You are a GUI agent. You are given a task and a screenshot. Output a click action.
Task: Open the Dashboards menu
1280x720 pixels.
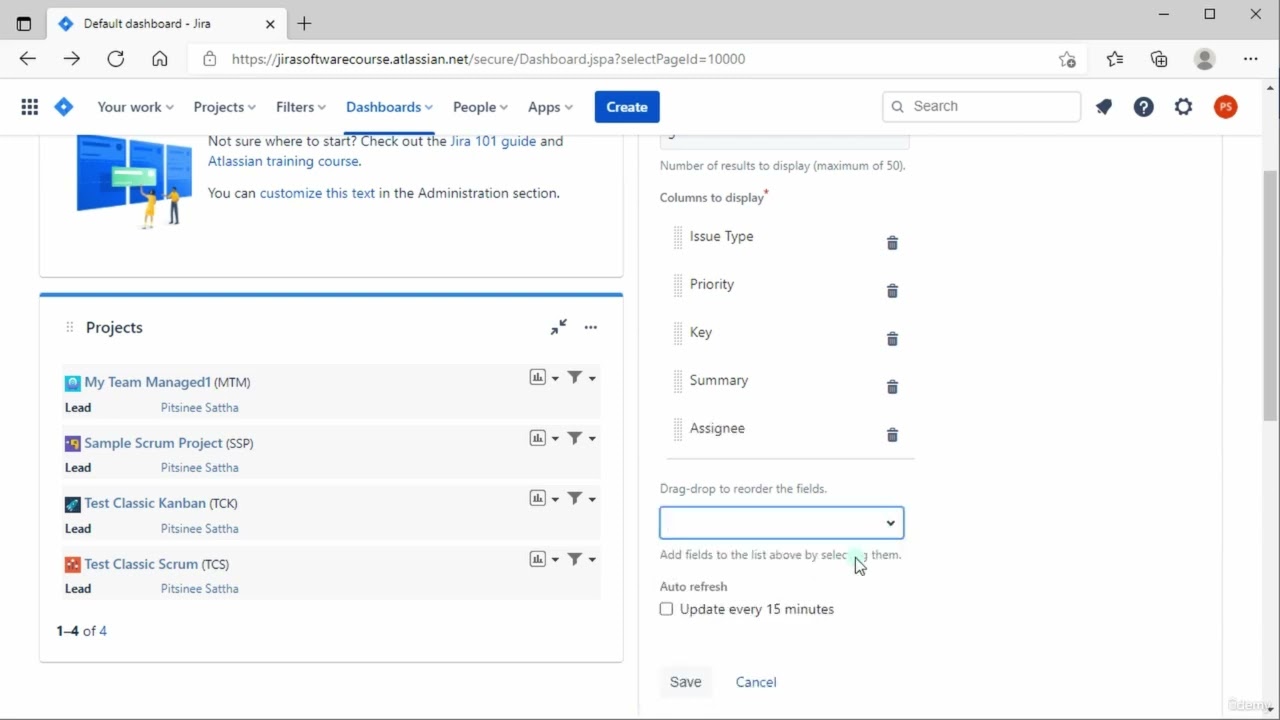(389, 107)
